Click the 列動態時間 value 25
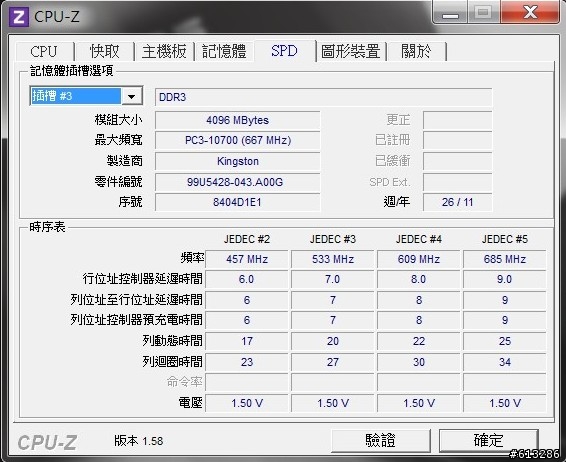Screen dimensions: 566x462 505,341
